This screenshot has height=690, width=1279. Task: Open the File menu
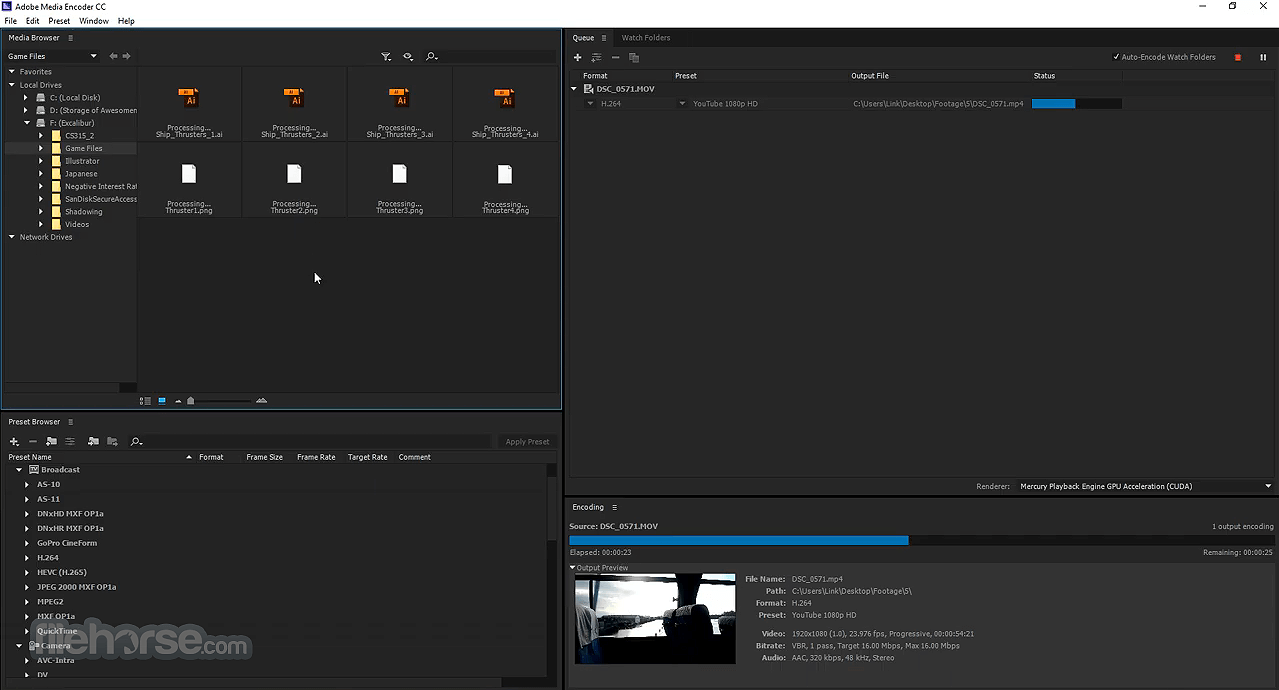10,21
